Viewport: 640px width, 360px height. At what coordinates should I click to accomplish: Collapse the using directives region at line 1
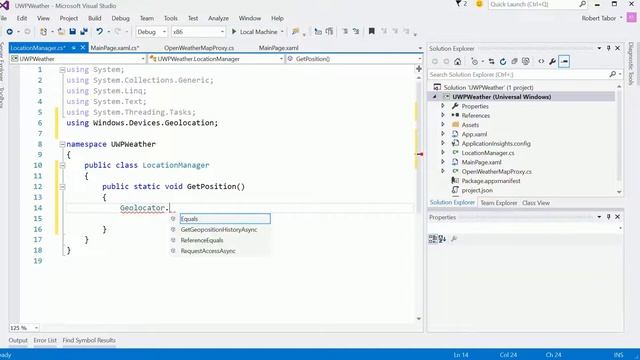pyautogui.click(x=62, y=70)
